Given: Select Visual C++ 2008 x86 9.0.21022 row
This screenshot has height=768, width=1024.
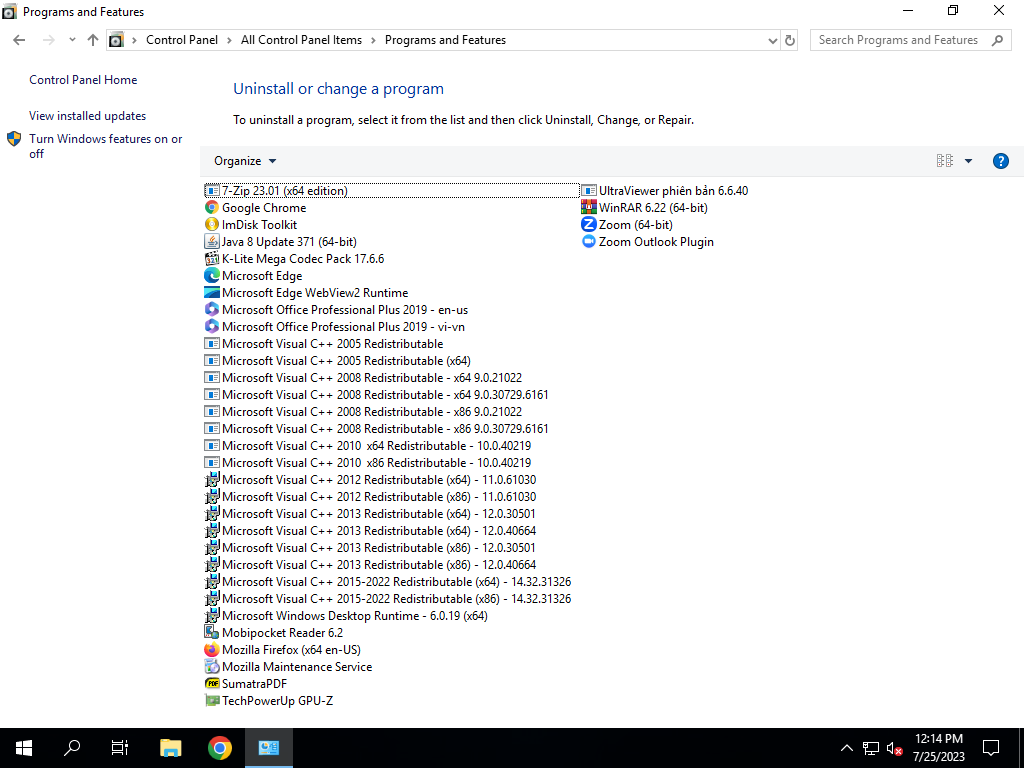Looking at the screenshot, I should click(x=364, y=411).
